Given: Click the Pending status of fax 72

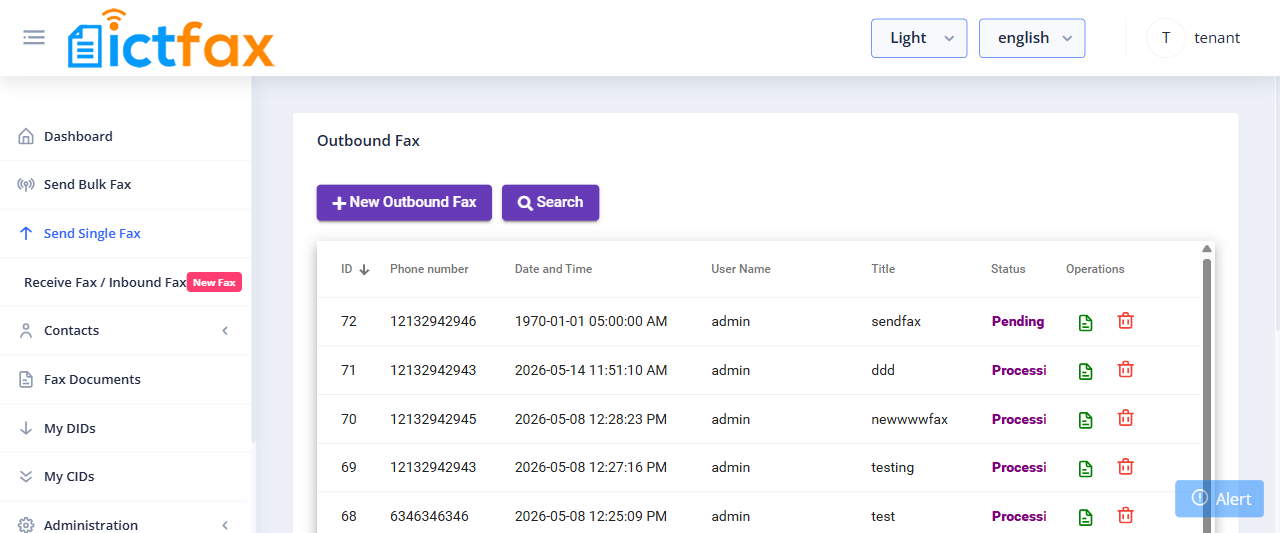Looking at the screenshot, I should [1018, 321].
